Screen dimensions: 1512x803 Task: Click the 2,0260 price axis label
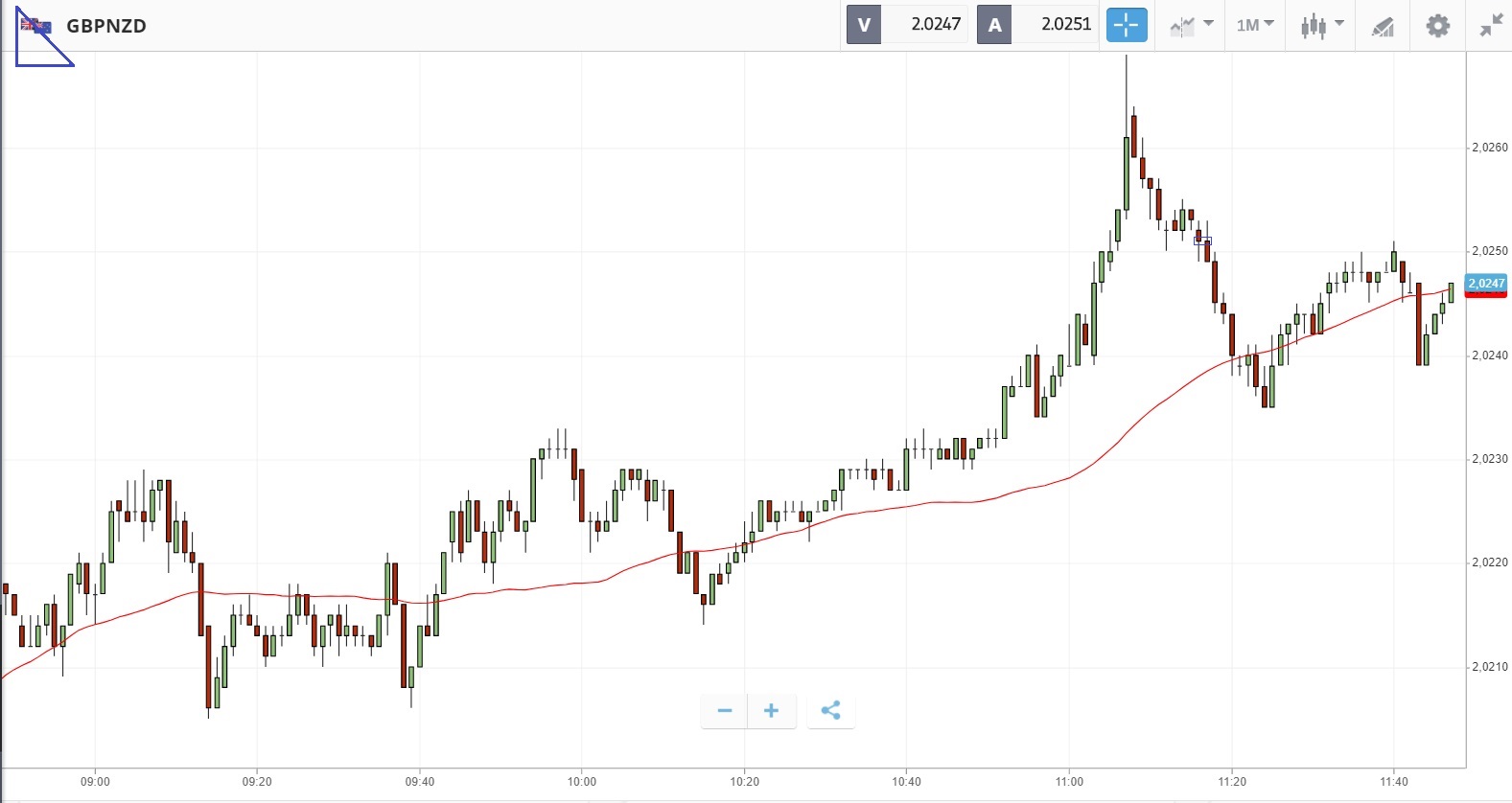tap(1490, 148)
